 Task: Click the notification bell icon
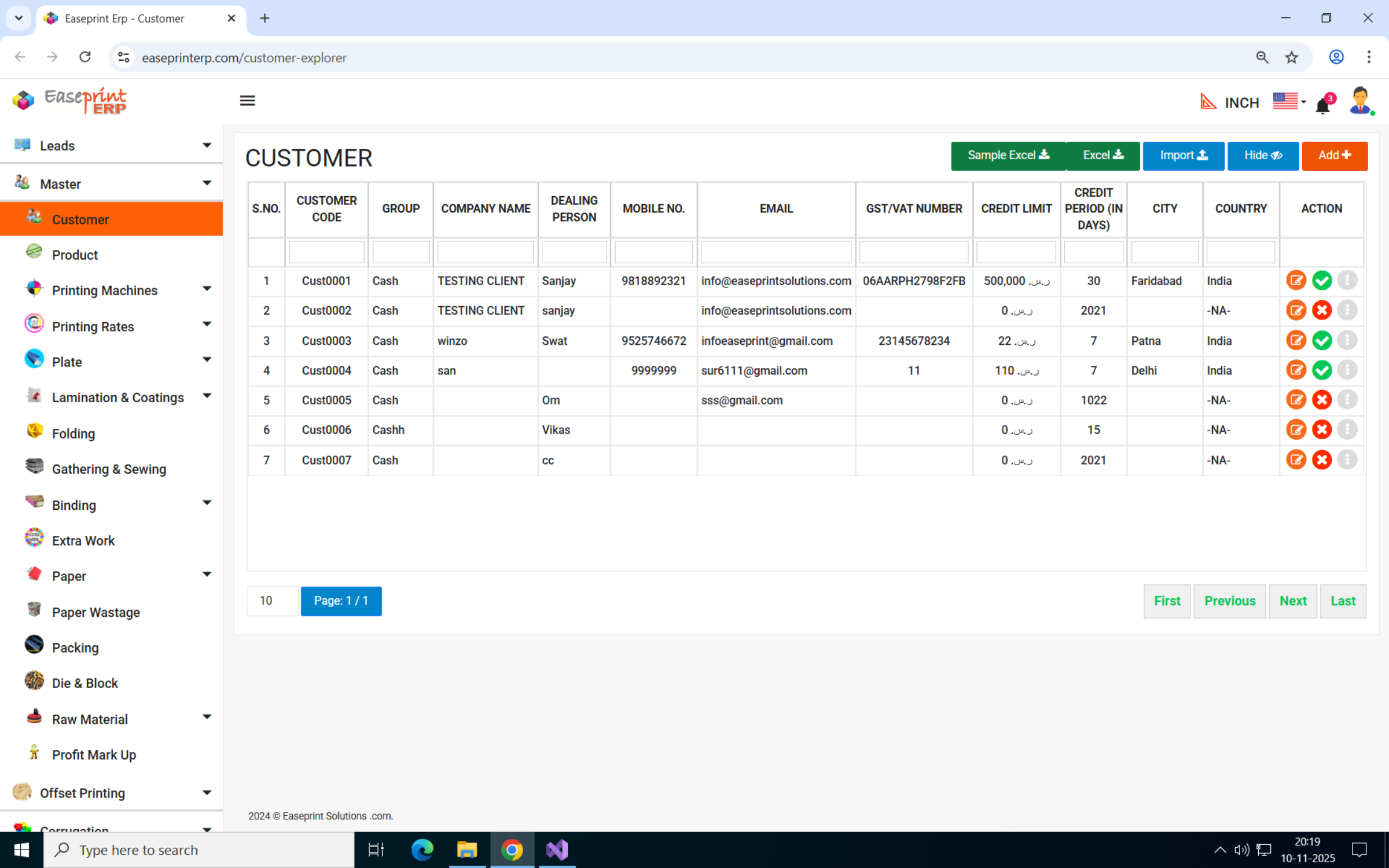pyautogui.click(x=1322, y=105)
